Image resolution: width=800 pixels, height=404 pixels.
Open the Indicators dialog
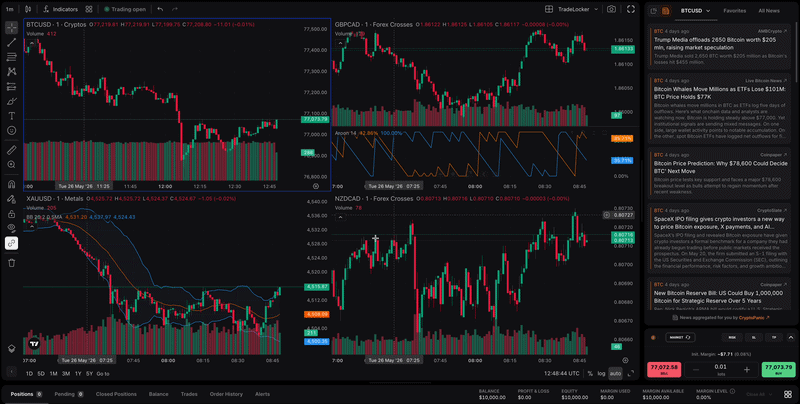pyautogui.click(x=61, y=9)
